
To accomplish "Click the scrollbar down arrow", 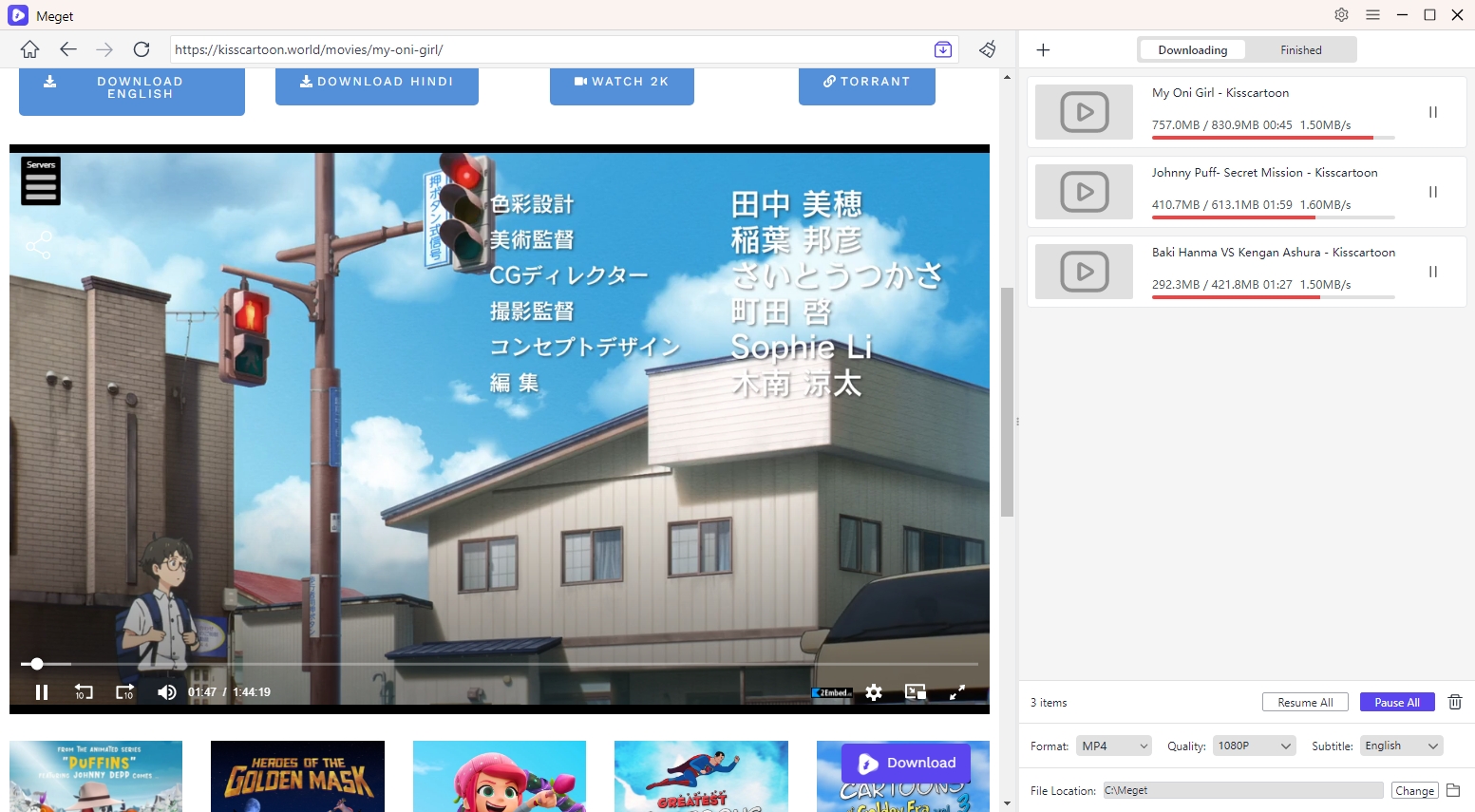I will tap(1007, 803).
